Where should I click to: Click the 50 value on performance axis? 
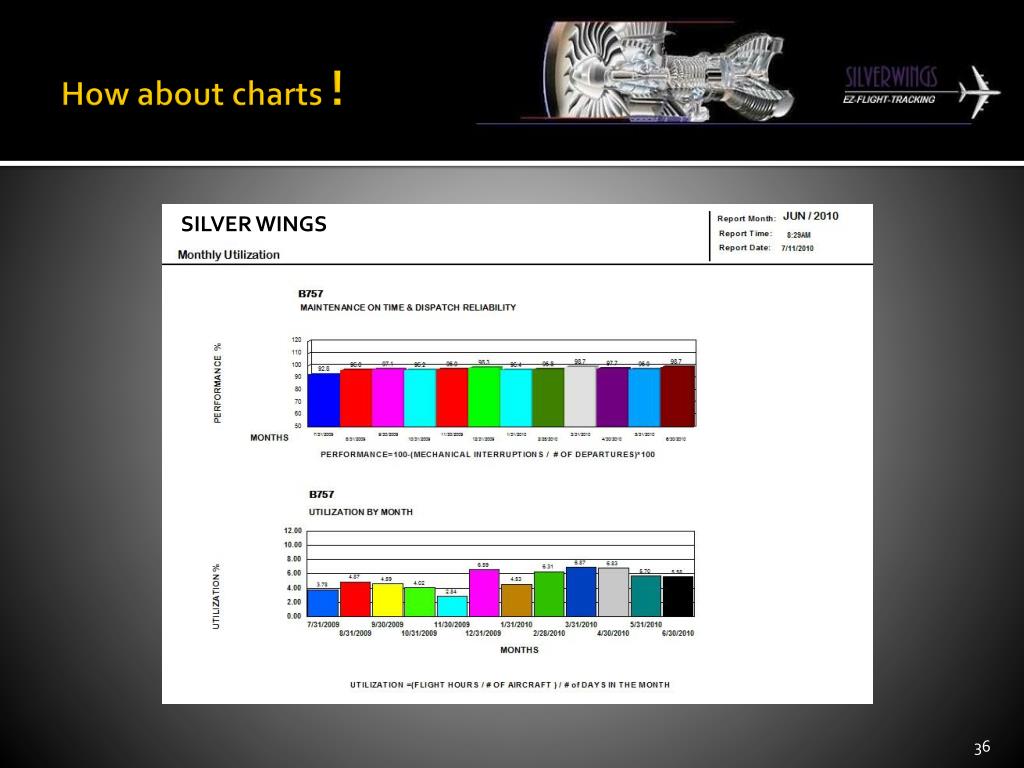298,426
